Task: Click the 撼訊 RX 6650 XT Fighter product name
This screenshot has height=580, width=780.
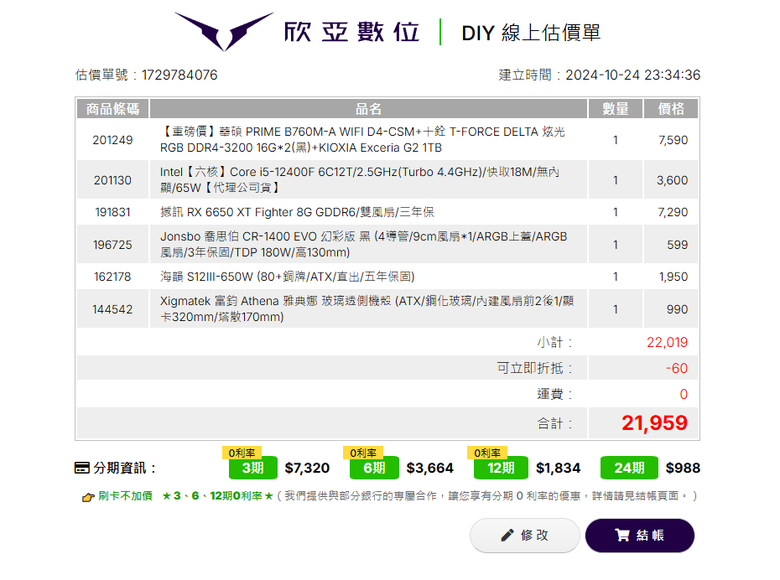Action: click(x=297, y=212)
